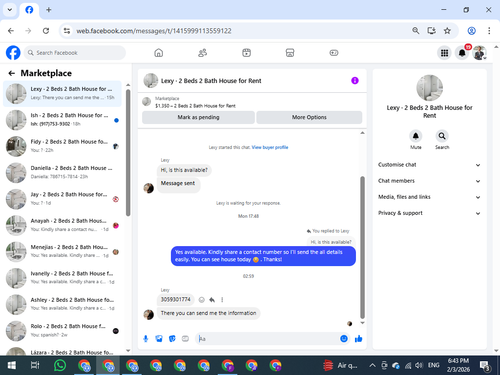
Task: Open more options for message 3059301774
Action: pos(222,300)
